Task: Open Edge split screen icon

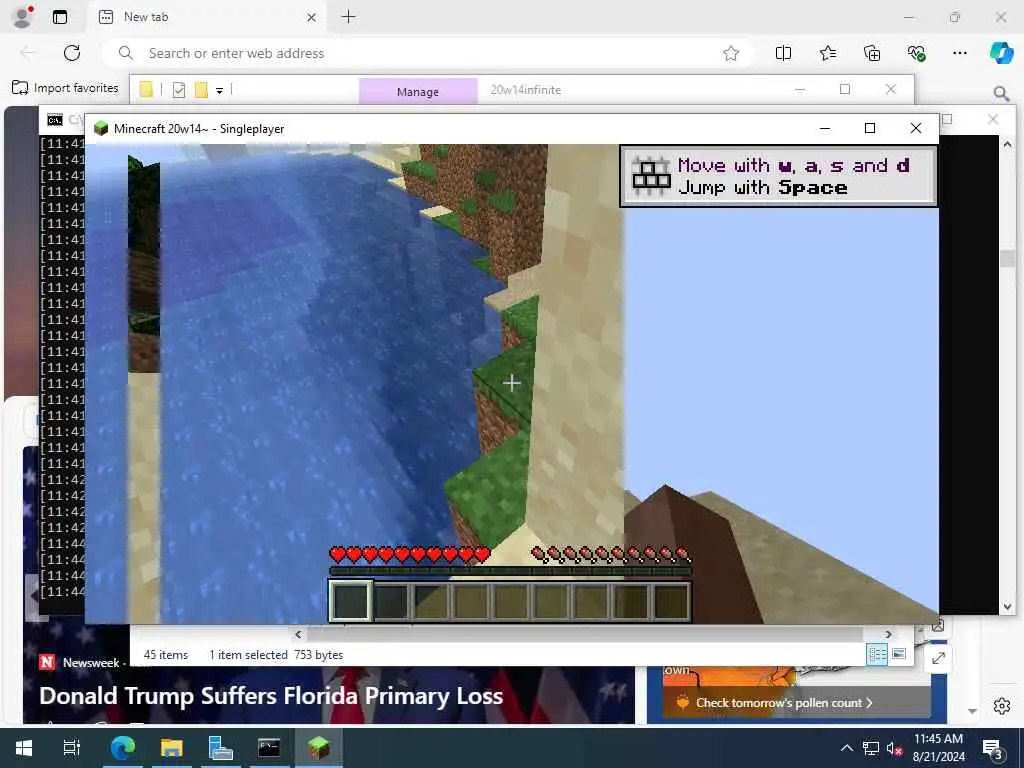Action: 783,54
